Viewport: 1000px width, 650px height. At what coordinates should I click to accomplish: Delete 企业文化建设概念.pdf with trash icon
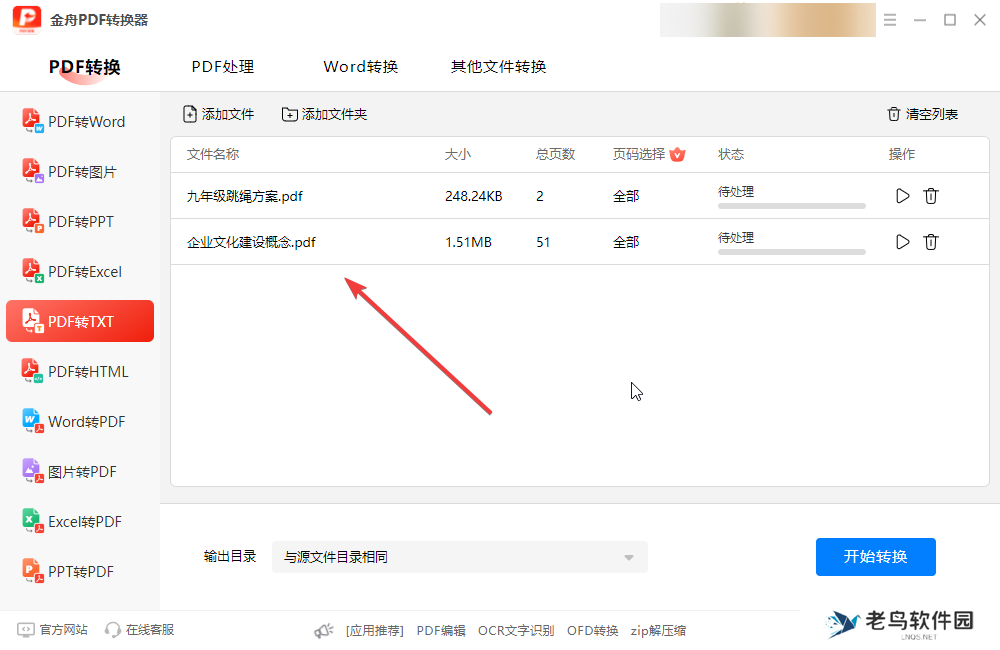tap(931, 241)
